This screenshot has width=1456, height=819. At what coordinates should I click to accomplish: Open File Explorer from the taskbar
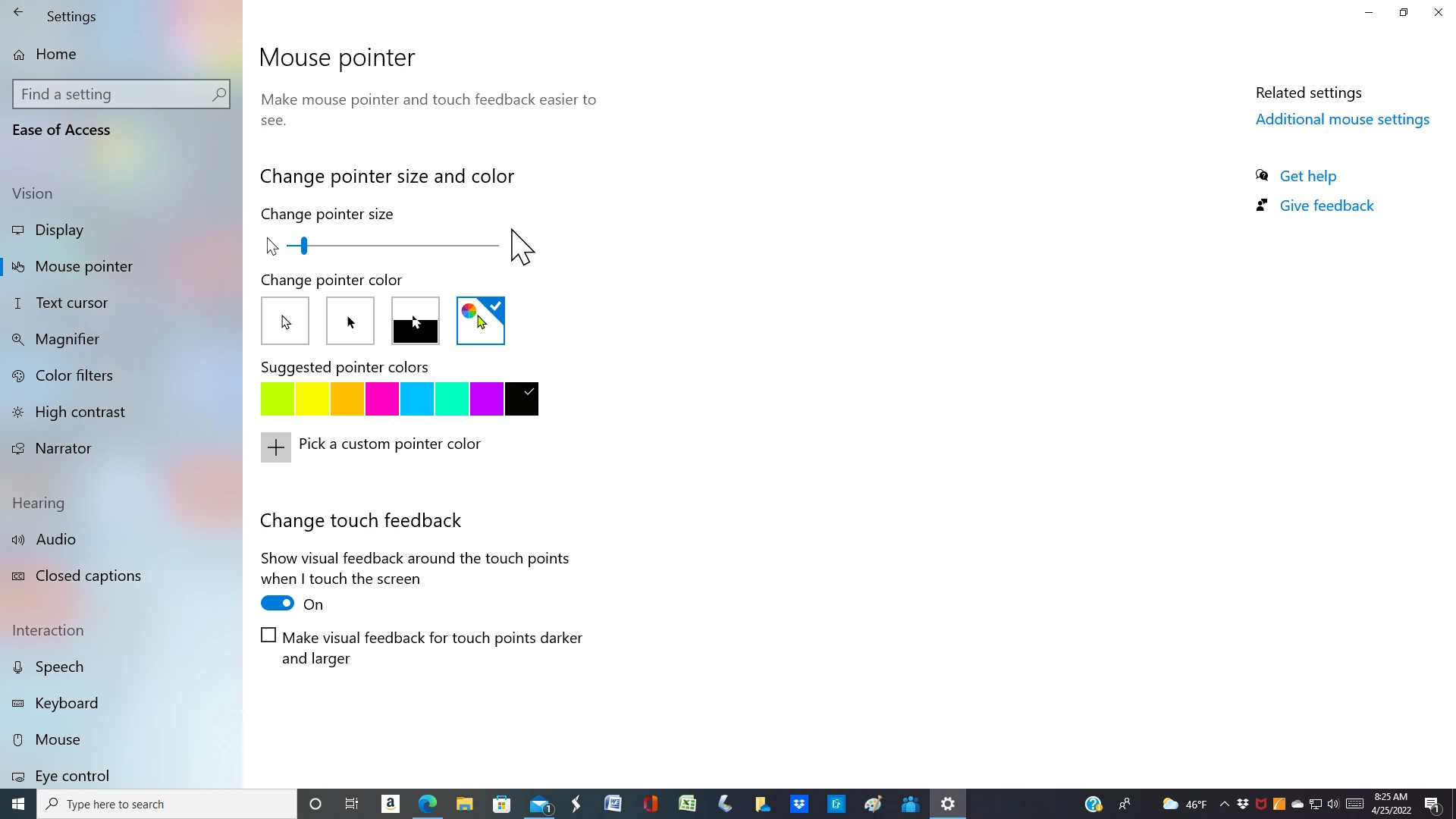[x=464, y=804]
